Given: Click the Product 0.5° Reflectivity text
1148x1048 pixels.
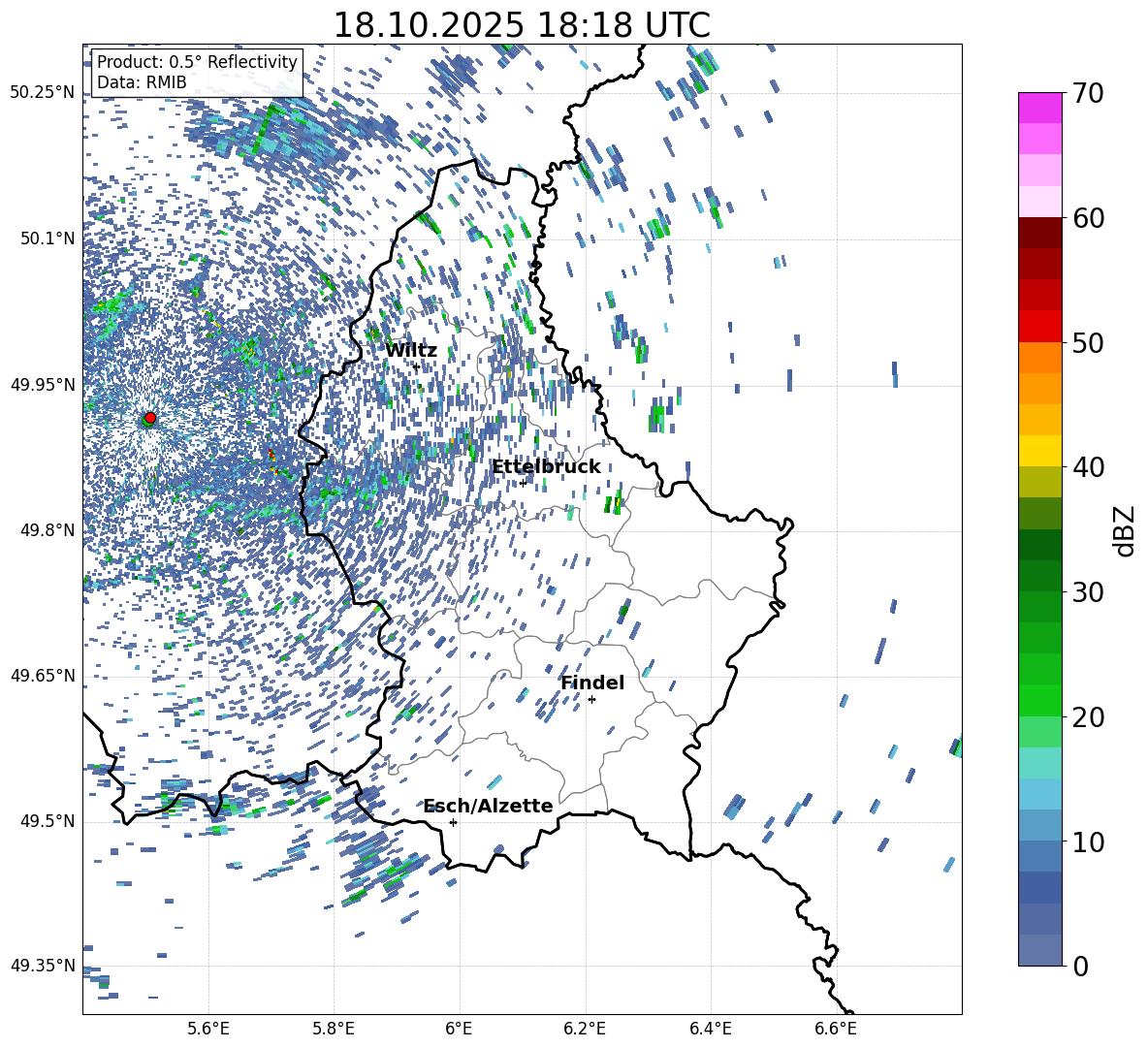Looking at the screenshot, I should pos(197,62).
